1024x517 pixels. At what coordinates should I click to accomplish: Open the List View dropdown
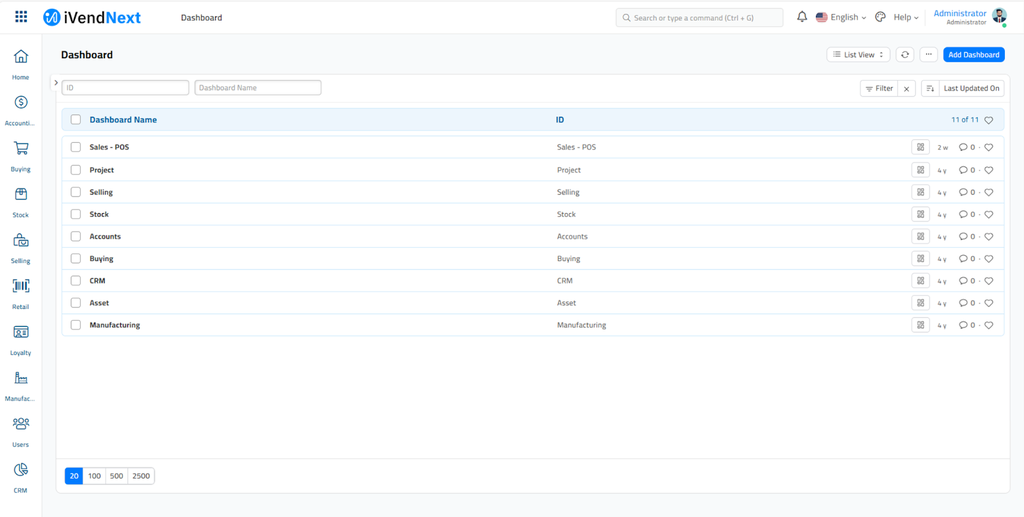858,55
